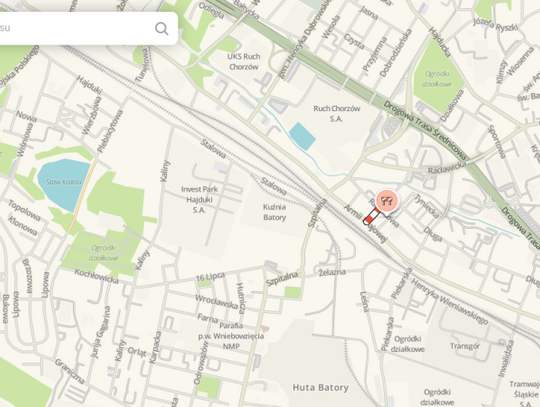This screenshot has width=540, height=407.
Task: Click the Staw Kalina pond label
Action: click(64, 182)
